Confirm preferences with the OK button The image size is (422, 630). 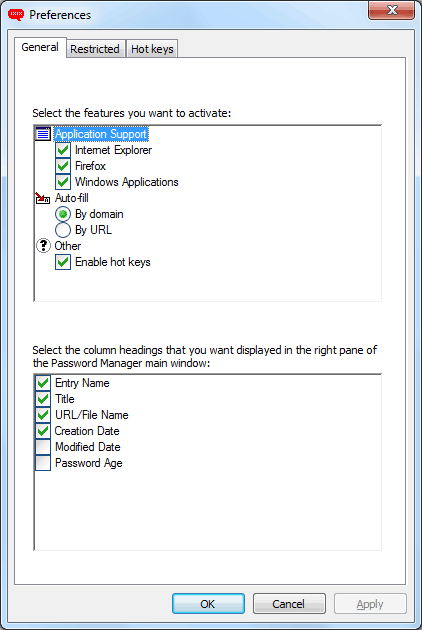coord(208,604)
